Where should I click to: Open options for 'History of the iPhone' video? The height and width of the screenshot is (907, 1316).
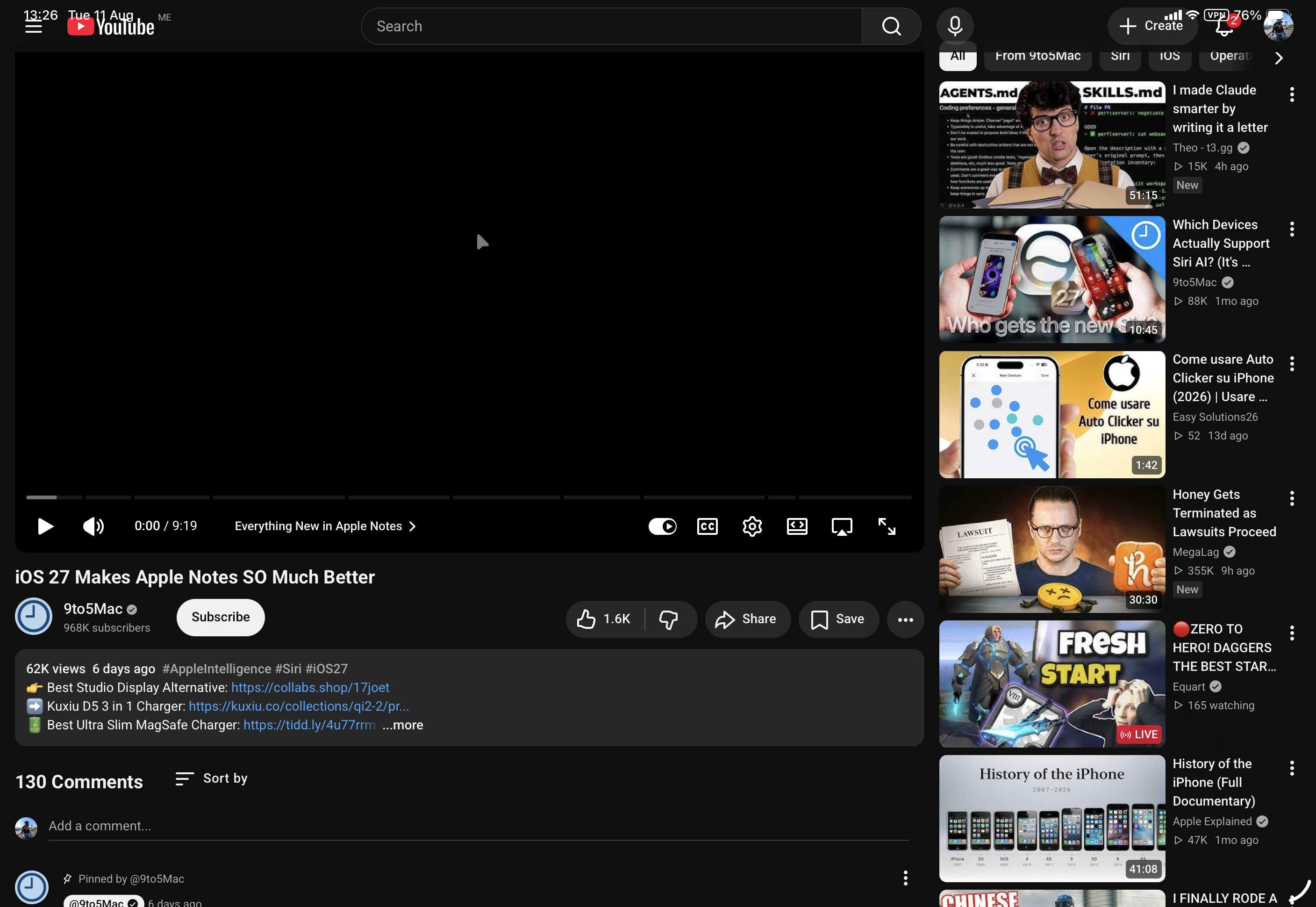coord(1292,768)
